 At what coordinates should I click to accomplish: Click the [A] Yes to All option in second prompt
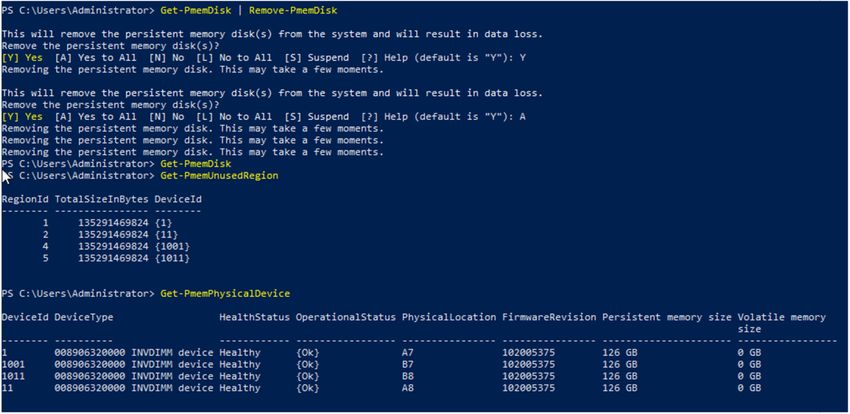[x=95, y=117]
